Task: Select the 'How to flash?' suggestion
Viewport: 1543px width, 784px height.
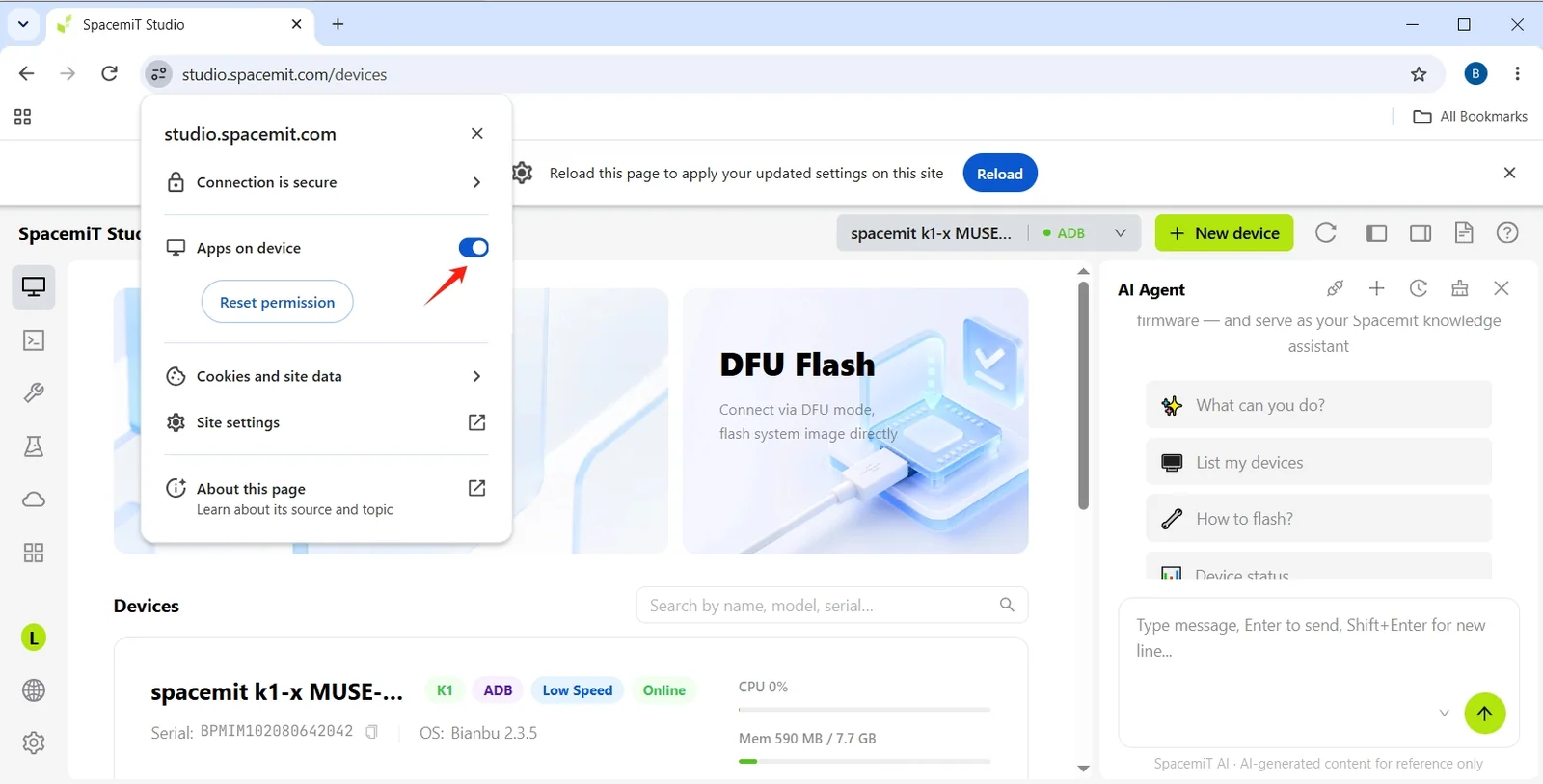Action: [x=1318, y=519]
